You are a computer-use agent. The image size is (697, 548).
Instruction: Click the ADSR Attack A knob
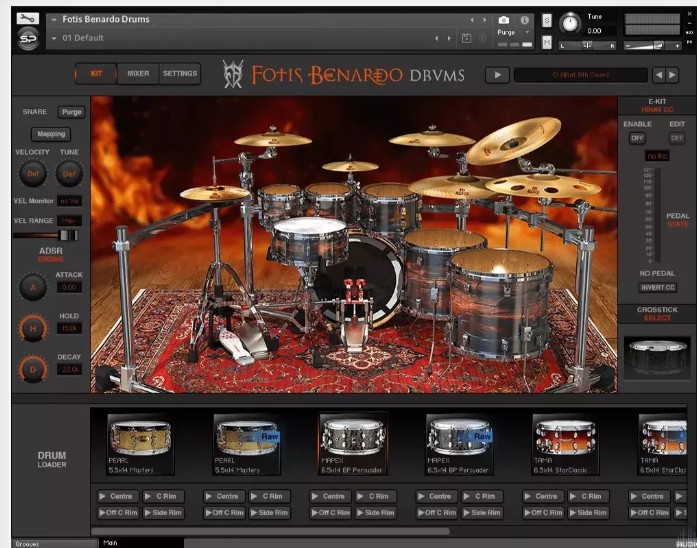coord(32,287)
